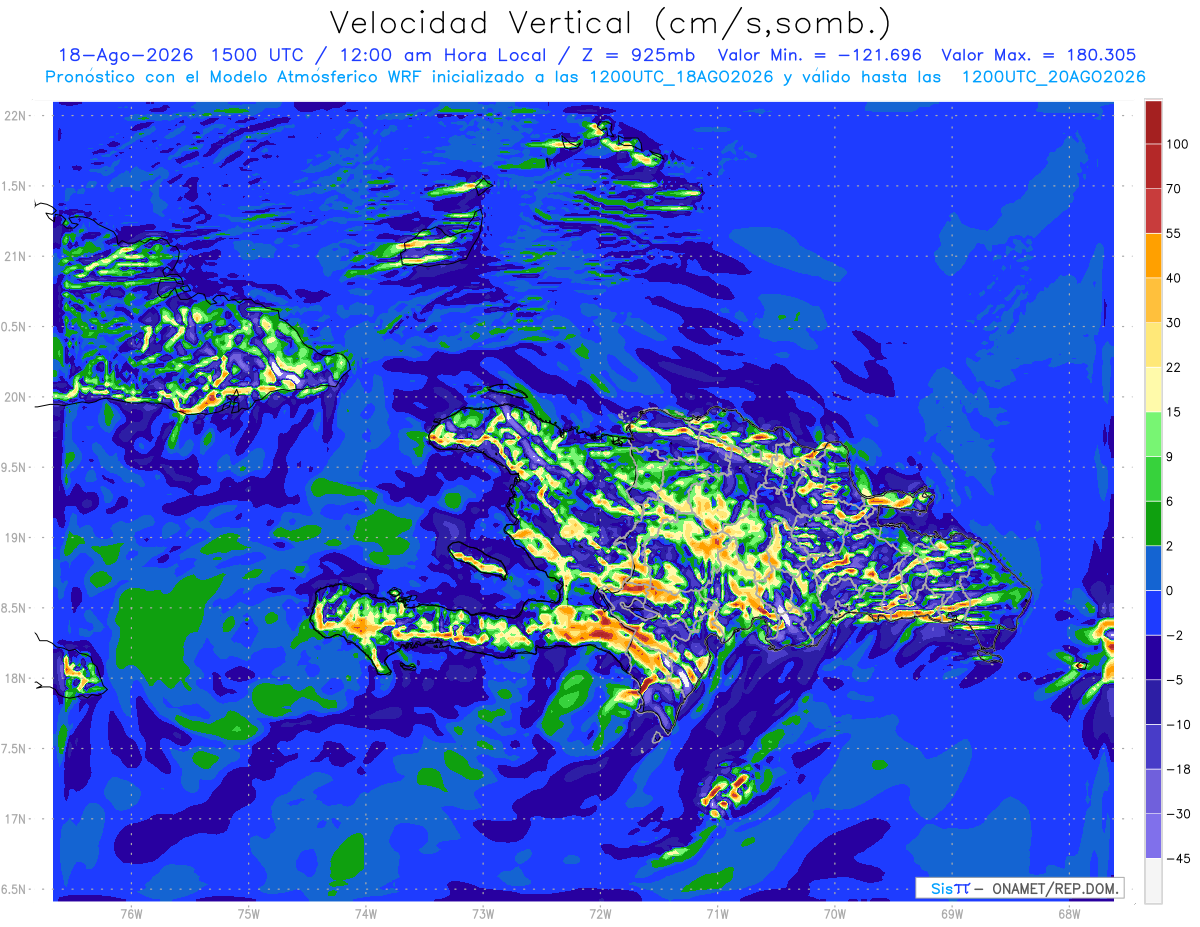Click the colorbar segment between 55 and 70
Screen dimensions: 1200x927
click(1153, 211)
